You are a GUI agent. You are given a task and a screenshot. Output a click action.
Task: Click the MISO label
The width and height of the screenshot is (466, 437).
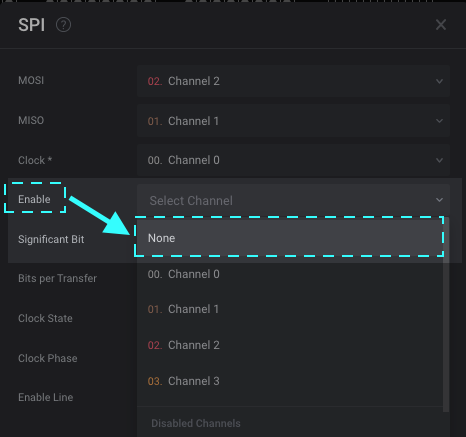[31, 120]
